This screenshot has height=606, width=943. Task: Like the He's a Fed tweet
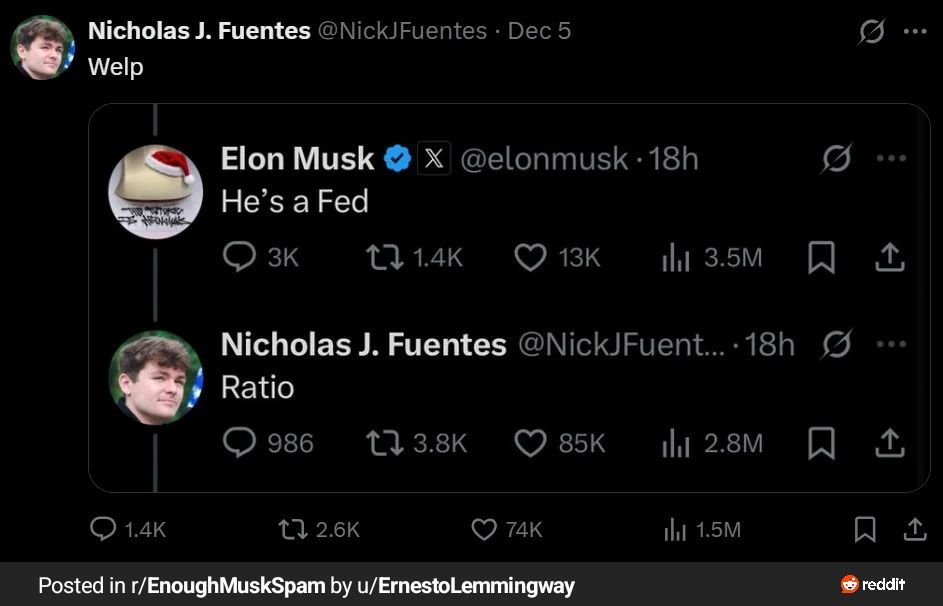[531, 257]
